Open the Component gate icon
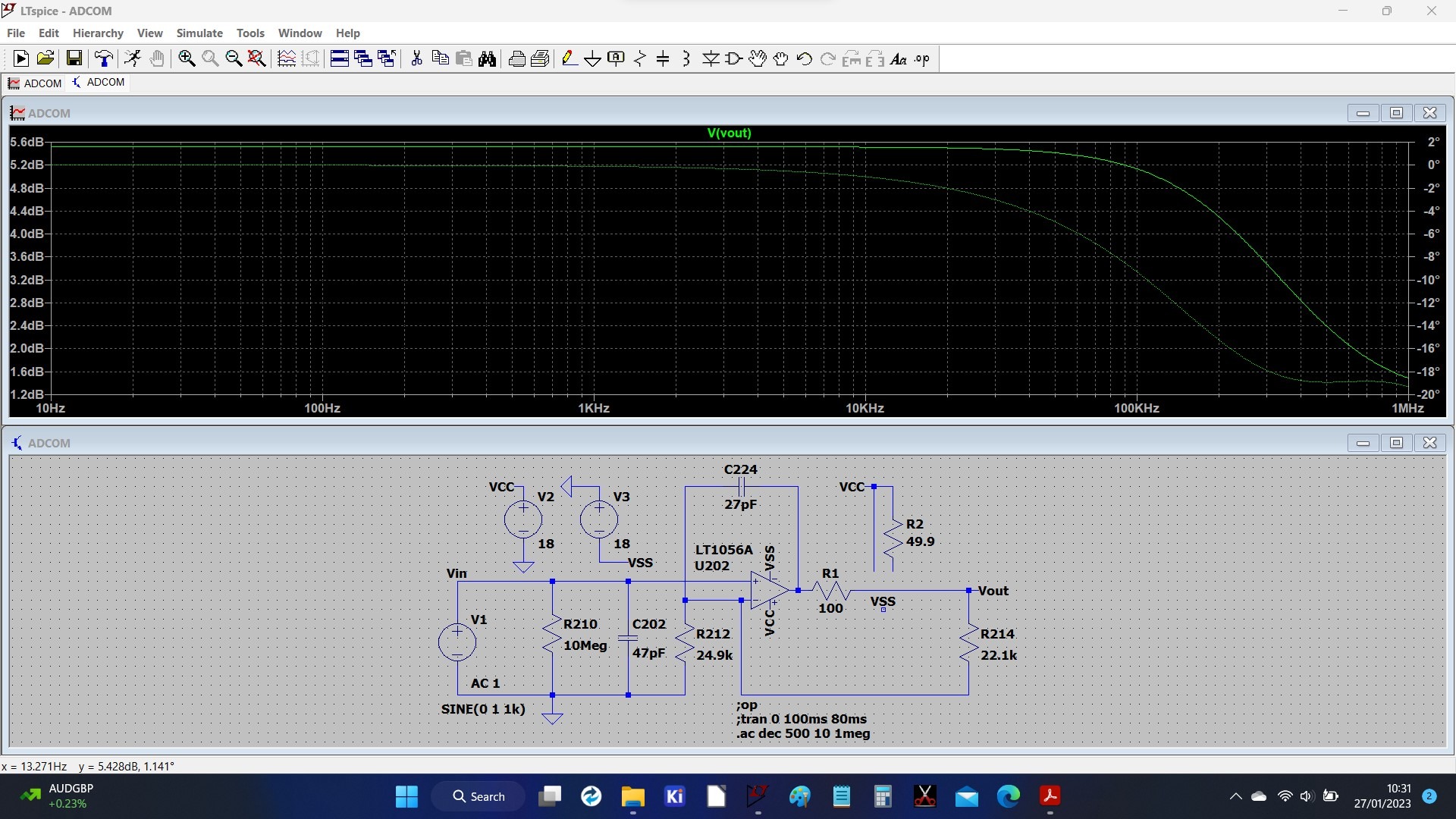The image size is (1456, 819). [x=734, y=58]
